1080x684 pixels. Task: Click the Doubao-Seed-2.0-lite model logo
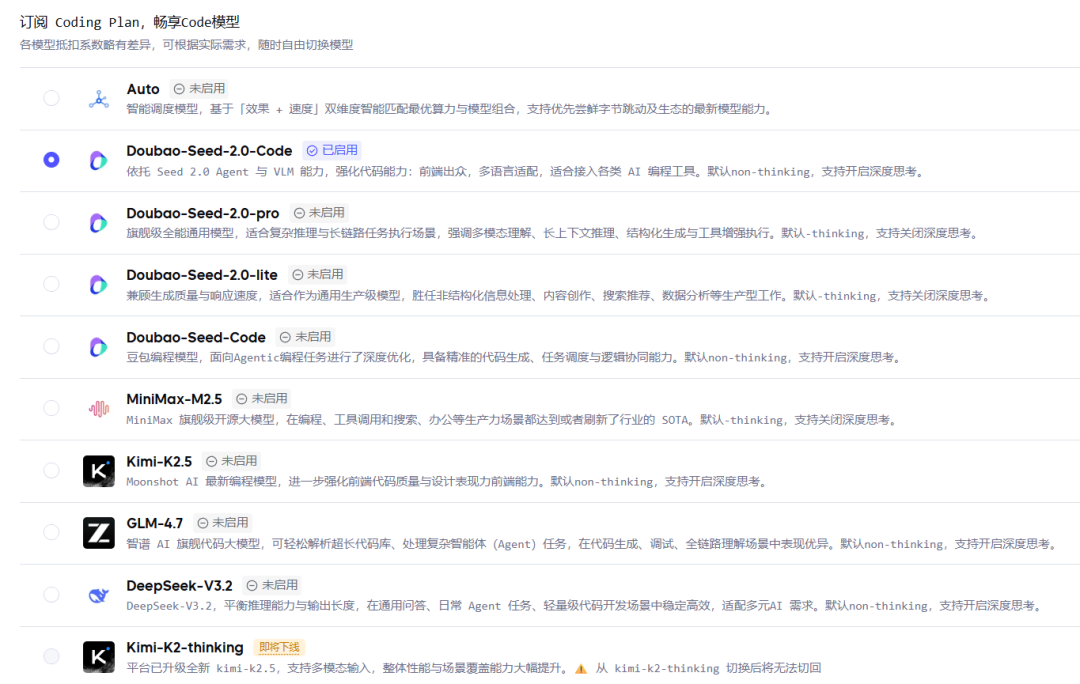[x=98, y=285]
